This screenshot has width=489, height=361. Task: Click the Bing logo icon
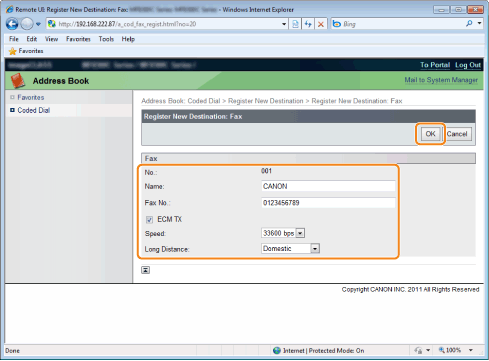coord(337,24)
